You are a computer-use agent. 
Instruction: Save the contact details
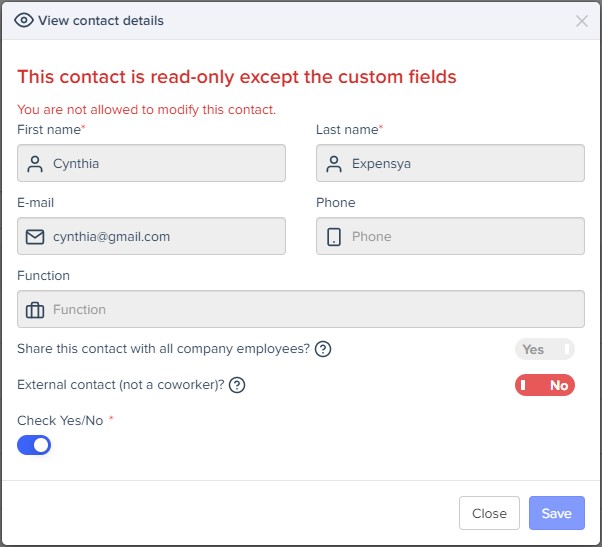point(556,513)
